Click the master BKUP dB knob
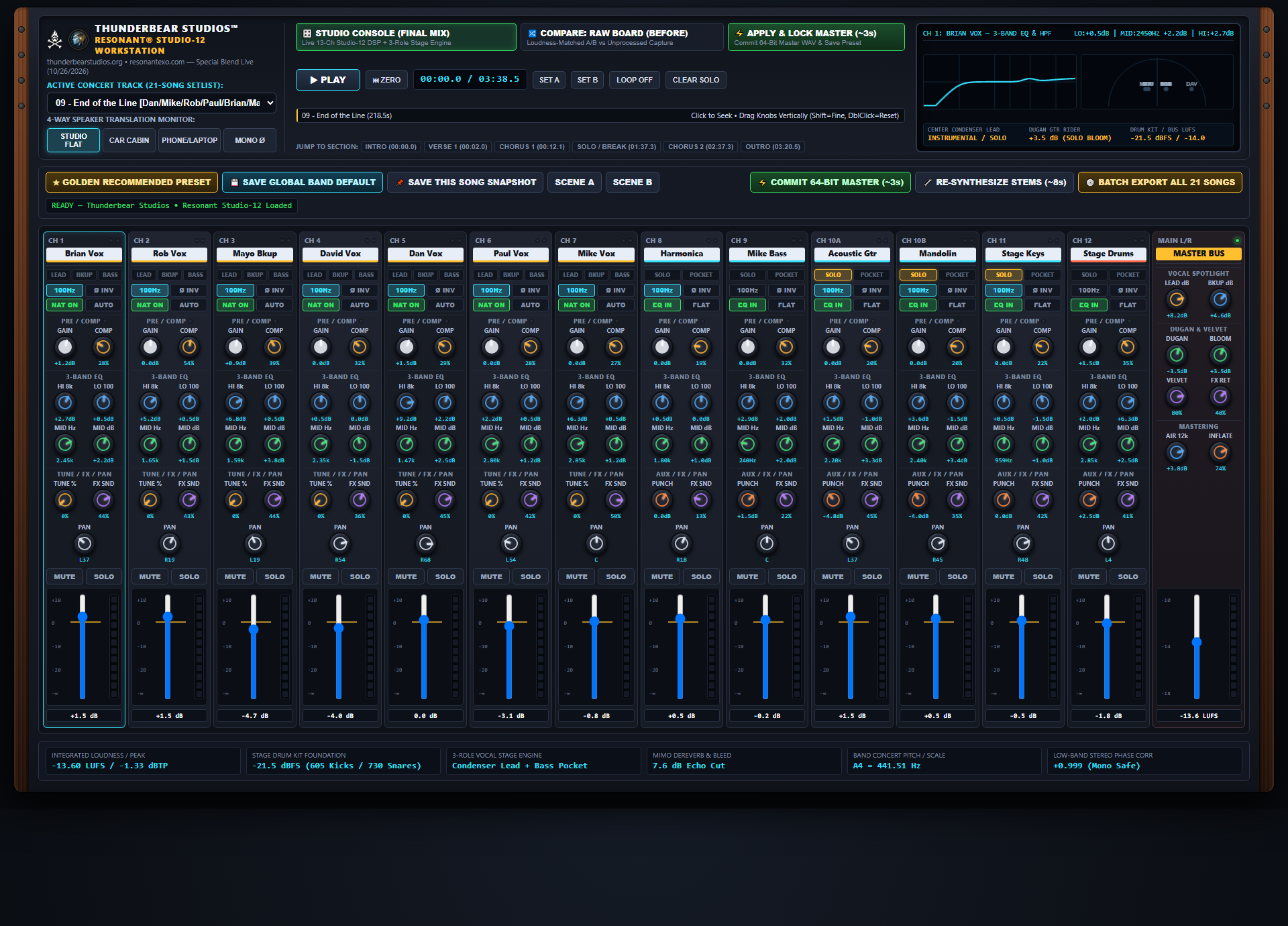 pyautogui.click(x=1220, y=299)
